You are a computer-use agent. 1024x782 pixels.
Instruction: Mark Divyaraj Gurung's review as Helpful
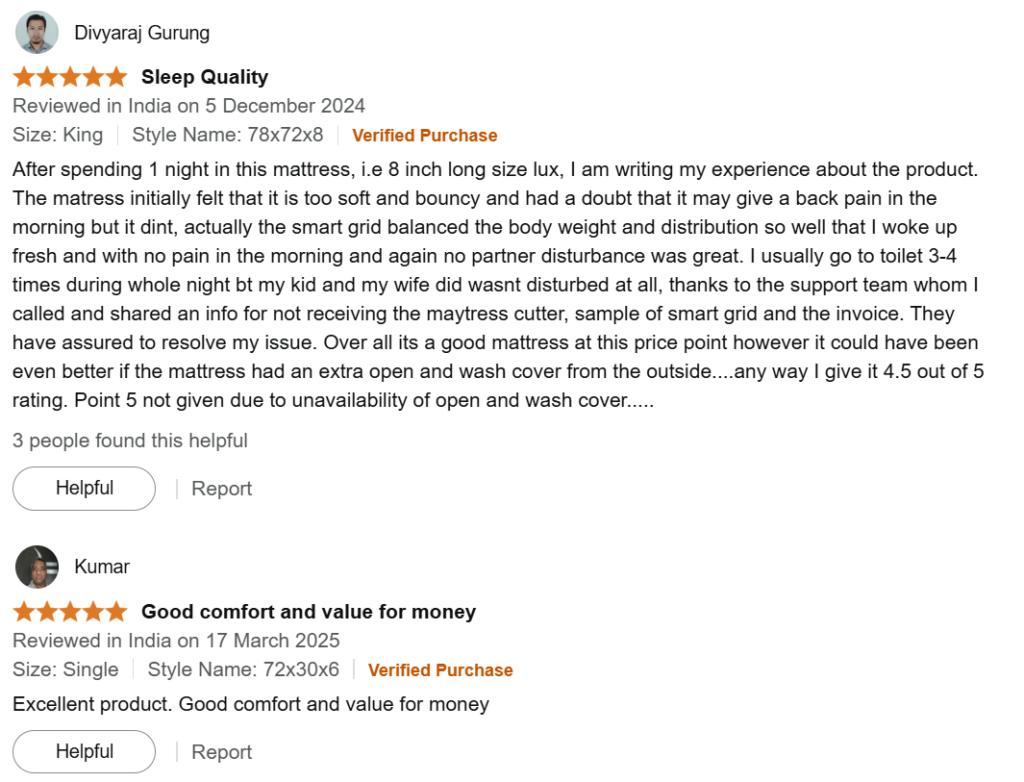(84, 489)
